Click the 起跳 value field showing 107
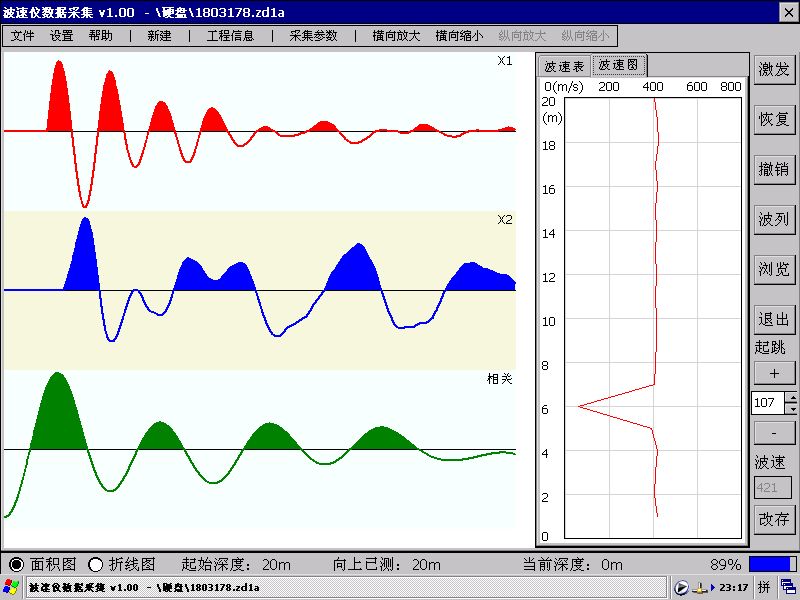800x600 pixels. [767, 403]
